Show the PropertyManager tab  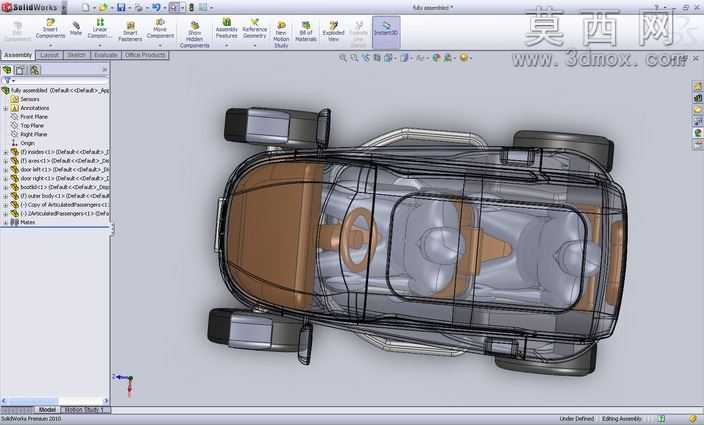tap(21, 70)
